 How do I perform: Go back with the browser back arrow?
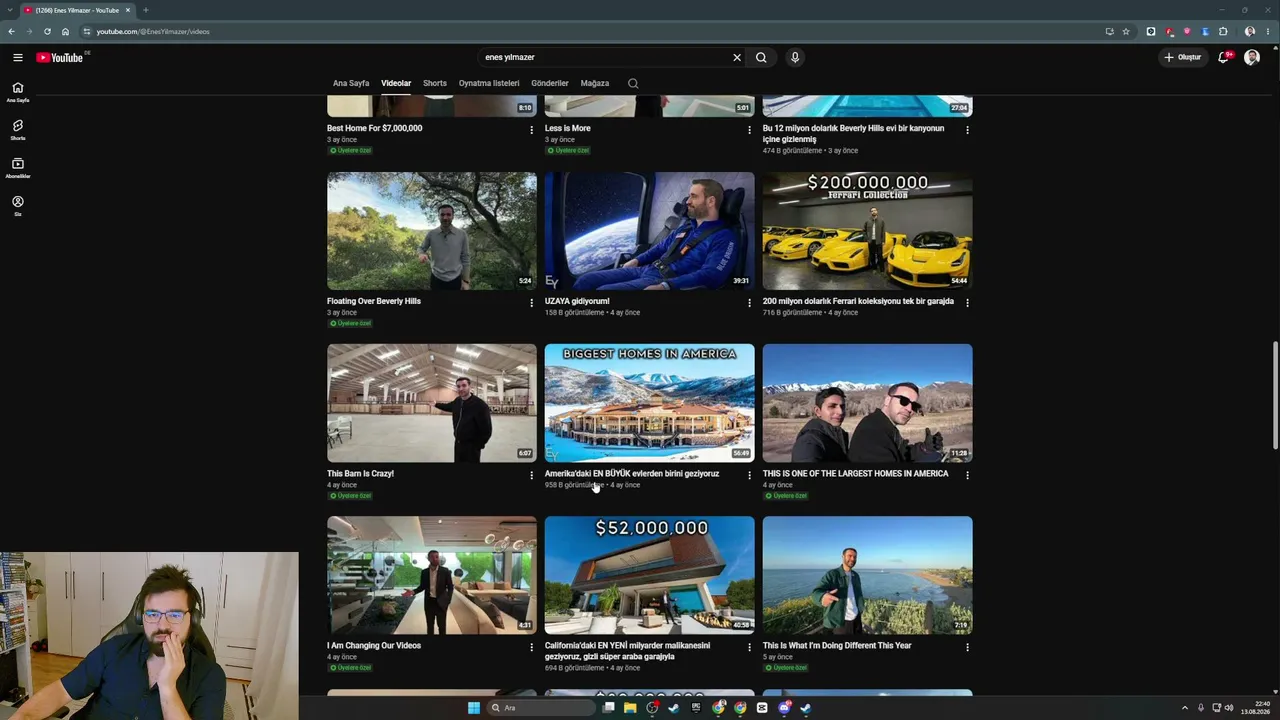tap(11, 31)
